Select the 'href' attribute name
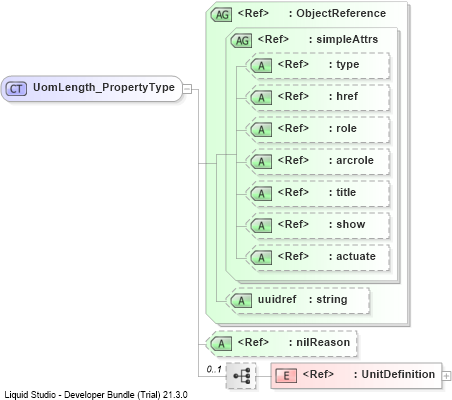 click(x=347, y=96)
